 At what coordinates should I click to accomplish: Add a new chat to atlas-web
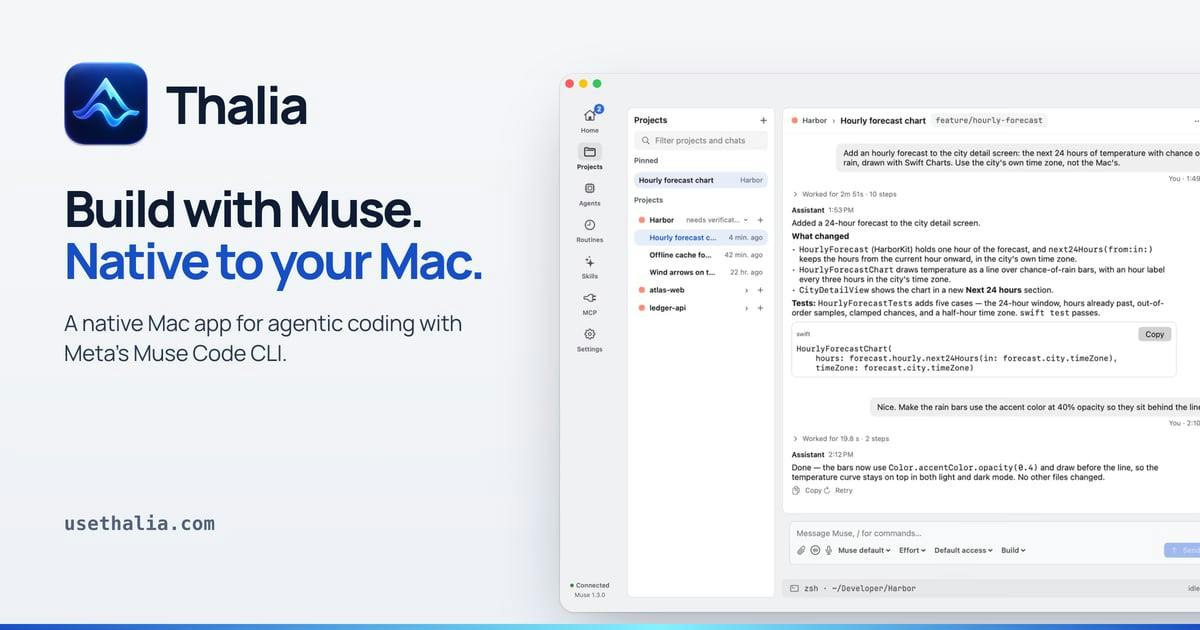[760, 290]
